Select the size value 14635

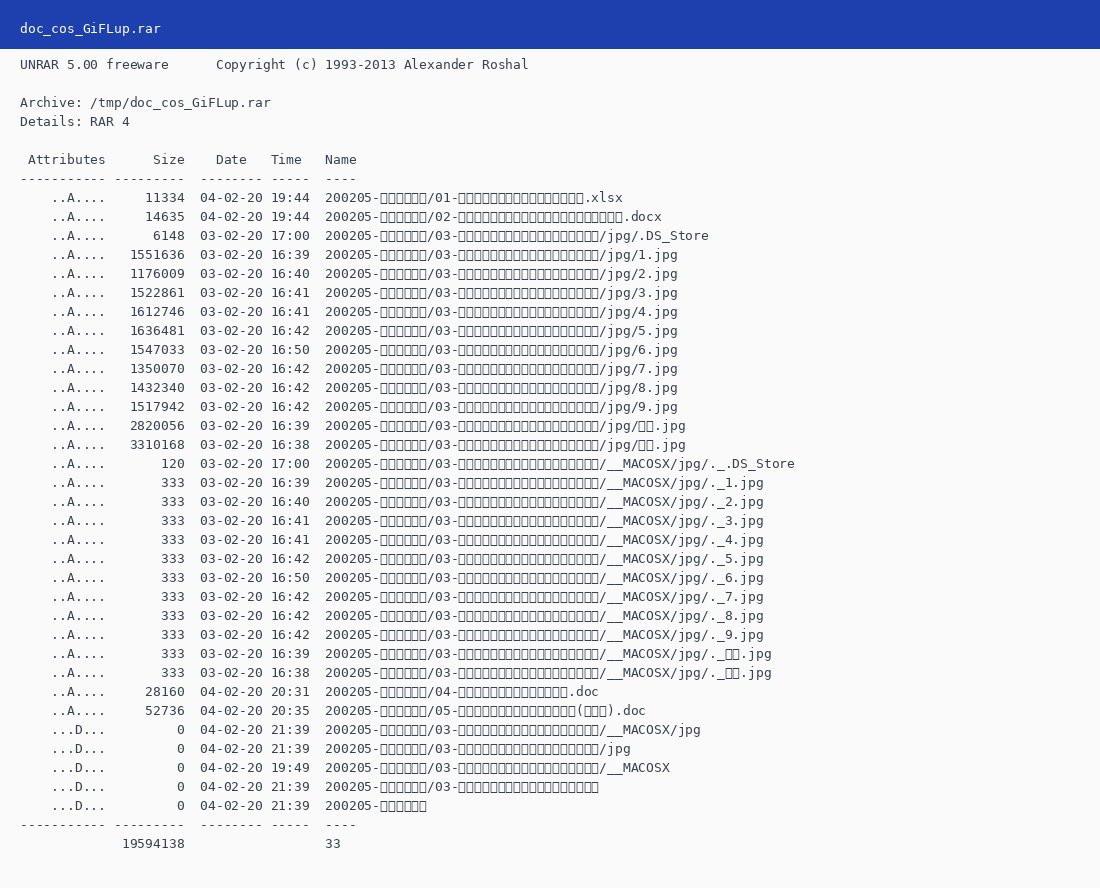[x=165, y=217]
